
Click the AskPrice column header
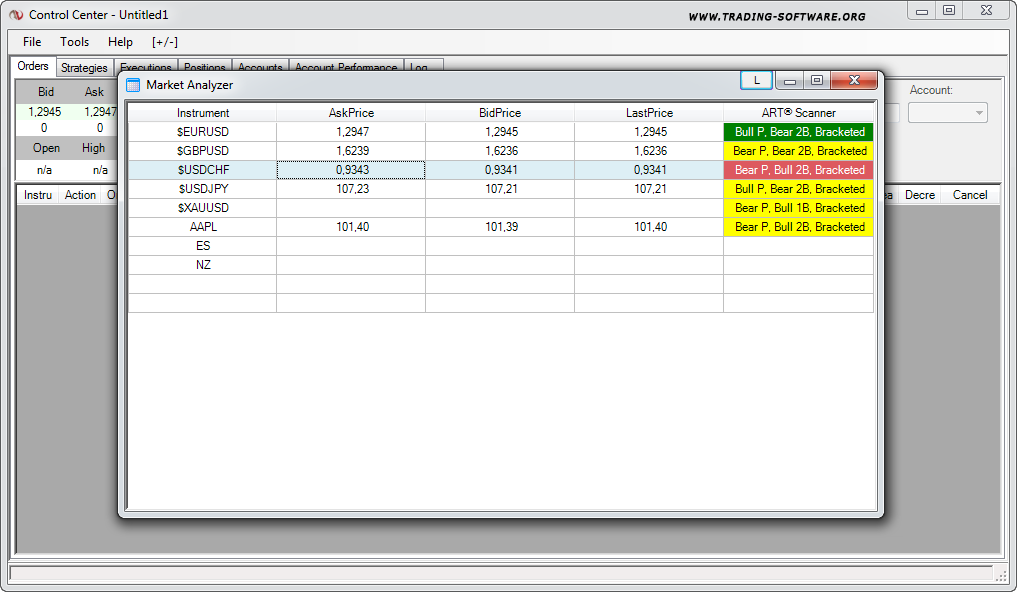(x=351, y=113)
